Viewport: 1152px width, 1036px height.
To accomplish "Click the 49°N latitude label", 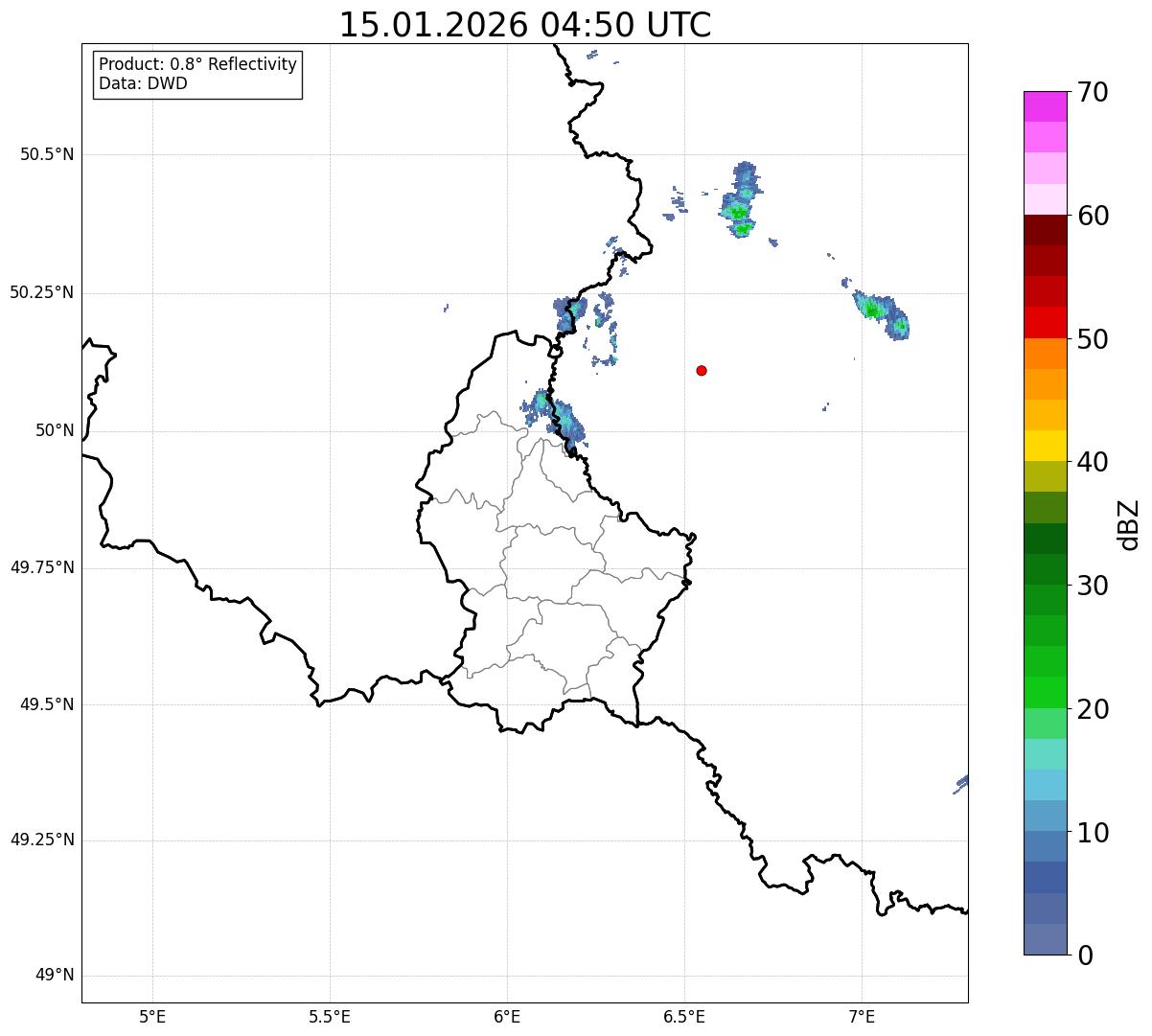I will point(55,976).
